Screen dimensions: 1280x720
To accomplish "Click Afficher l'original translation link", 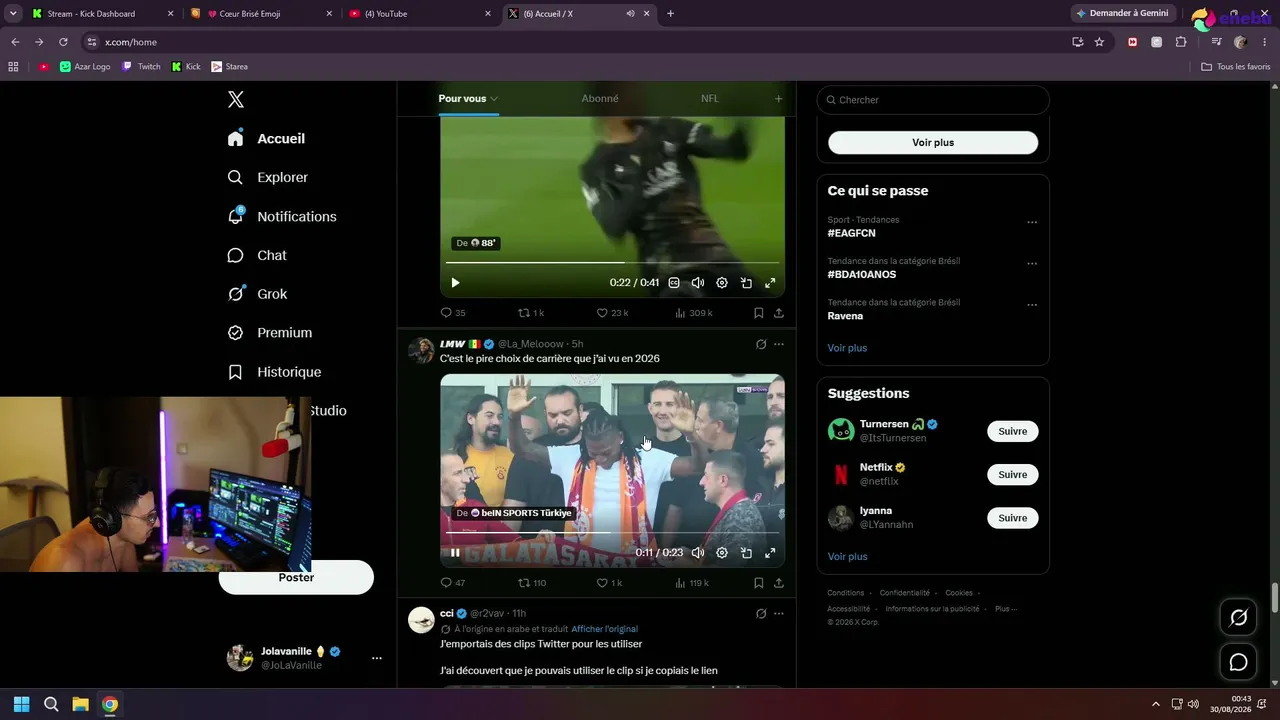I will pos(605,629).
